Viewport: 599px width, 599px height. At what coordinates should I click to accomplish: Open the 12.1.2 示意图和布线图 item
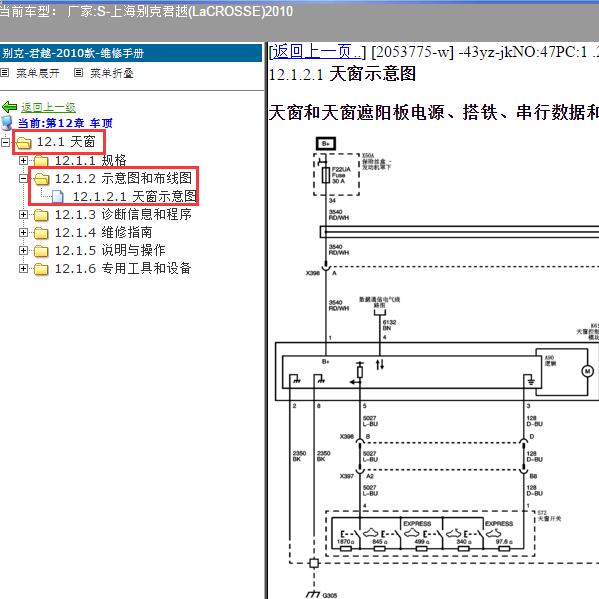(x=123, y=178)
